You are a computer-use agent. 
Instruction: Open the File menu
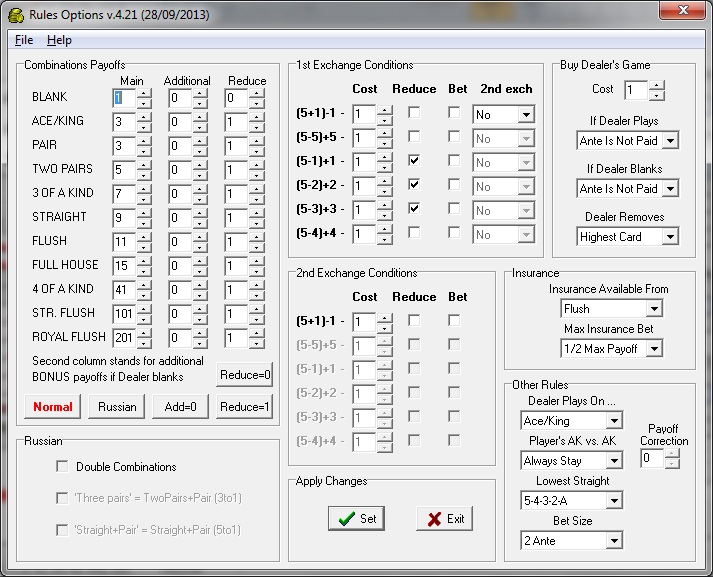tap(24, 40)
